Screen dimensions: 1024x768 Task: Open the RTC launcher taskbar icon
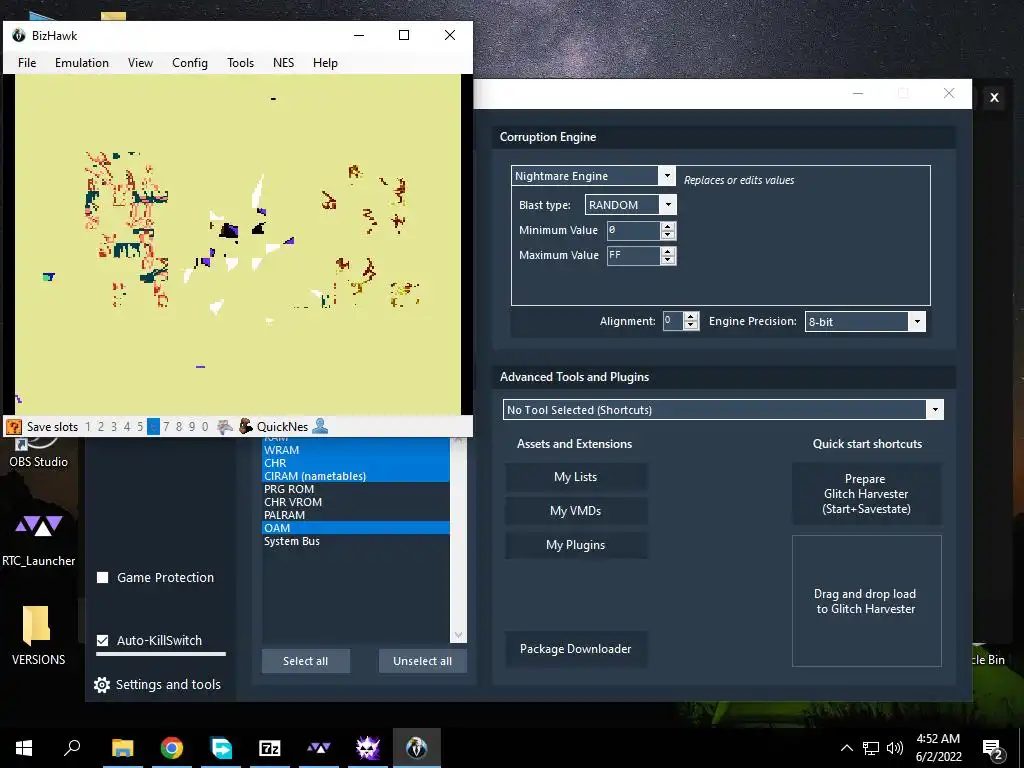tap(319, 748)
